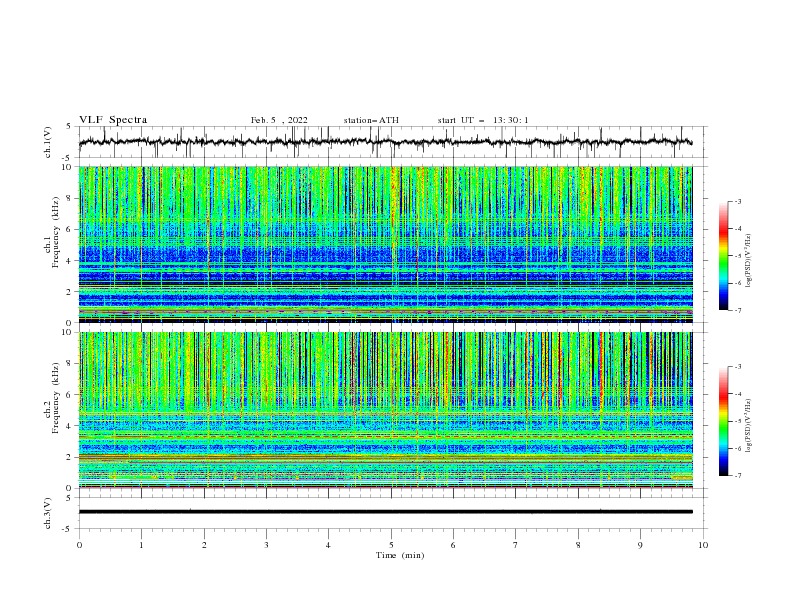Screen dimensions: 792x612
Task: Click the "ch.1(V)" axis label
Action: click(48, 142)
